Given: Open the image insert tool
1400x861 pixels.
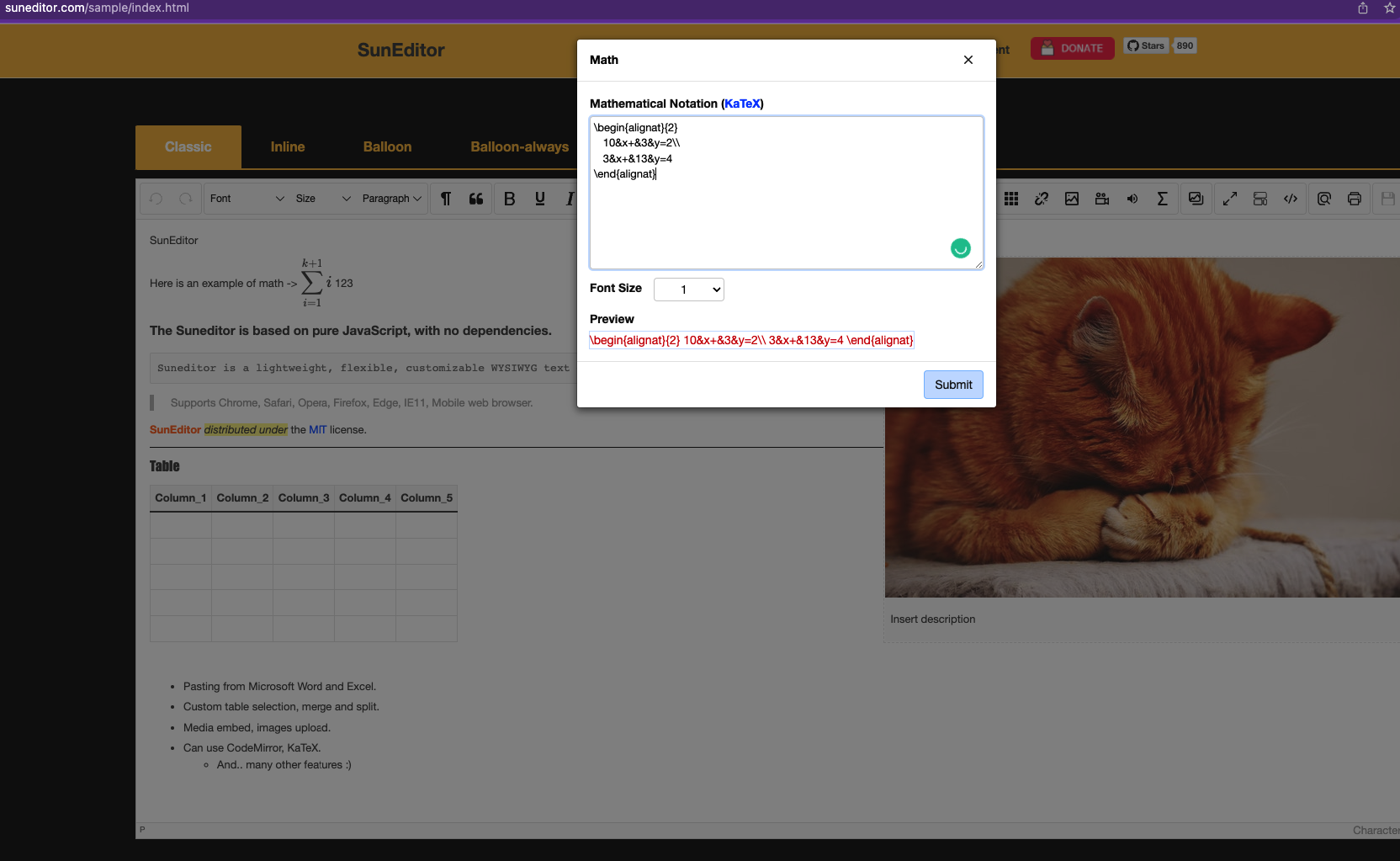Looking at the screenshot, I should pyautogui.click(x=1072, y=199).
